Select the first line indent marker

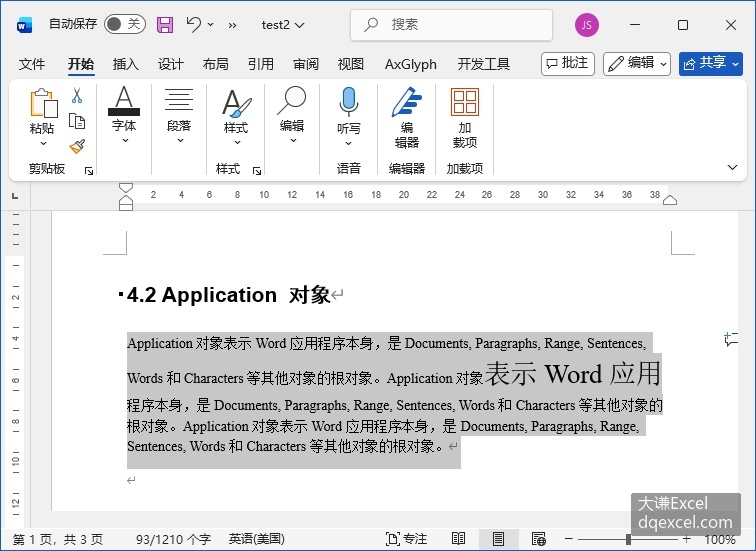coord(125,188)
